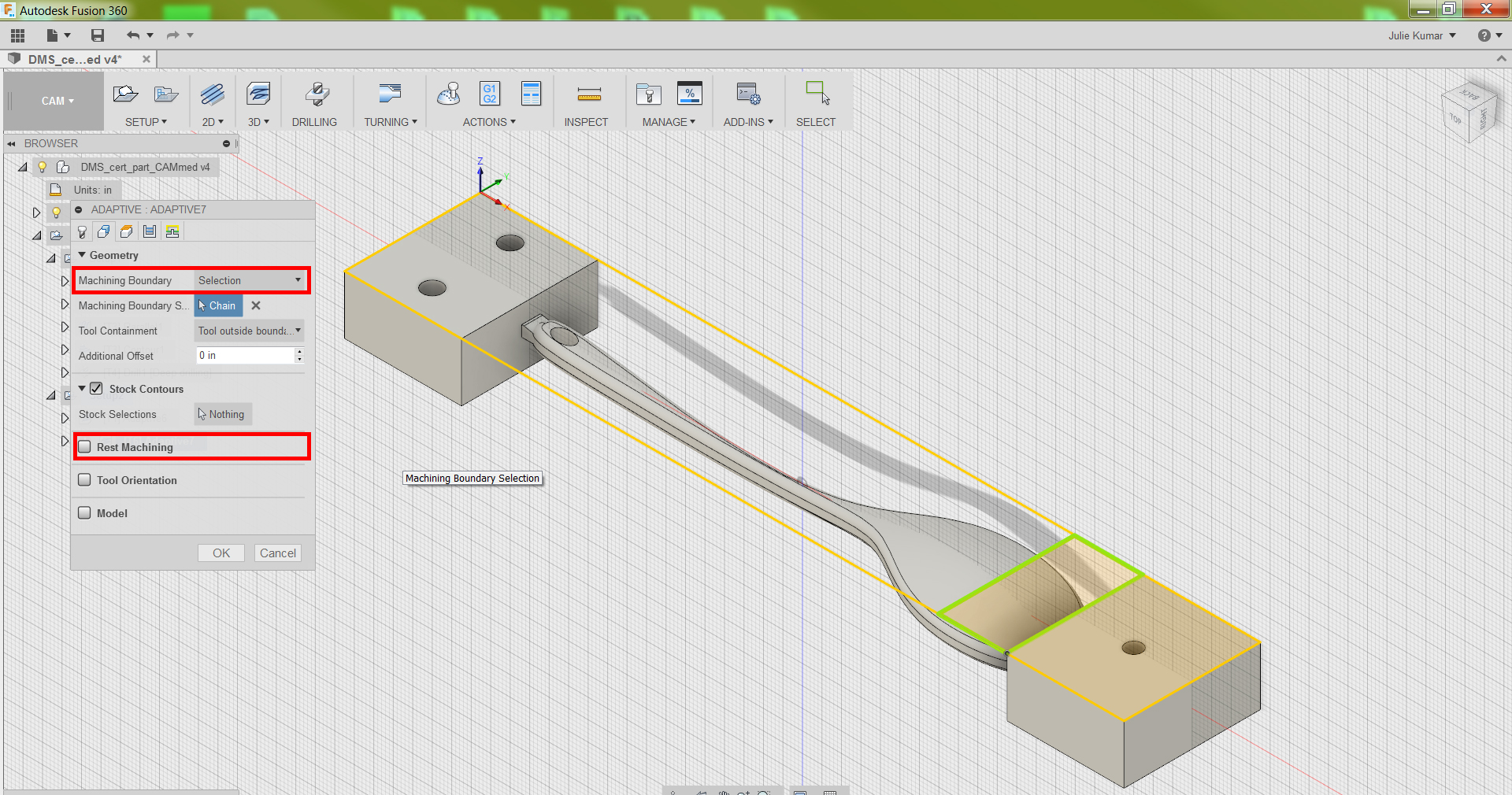Click the Additional Offset stepper arrows
1512x795 pixels.
[x=299, y=356]
